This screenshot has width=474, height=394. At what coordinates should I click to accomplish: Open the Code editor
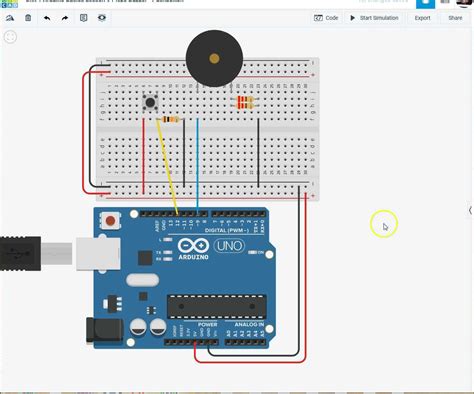pyautogui.click(x=326, y=18)
